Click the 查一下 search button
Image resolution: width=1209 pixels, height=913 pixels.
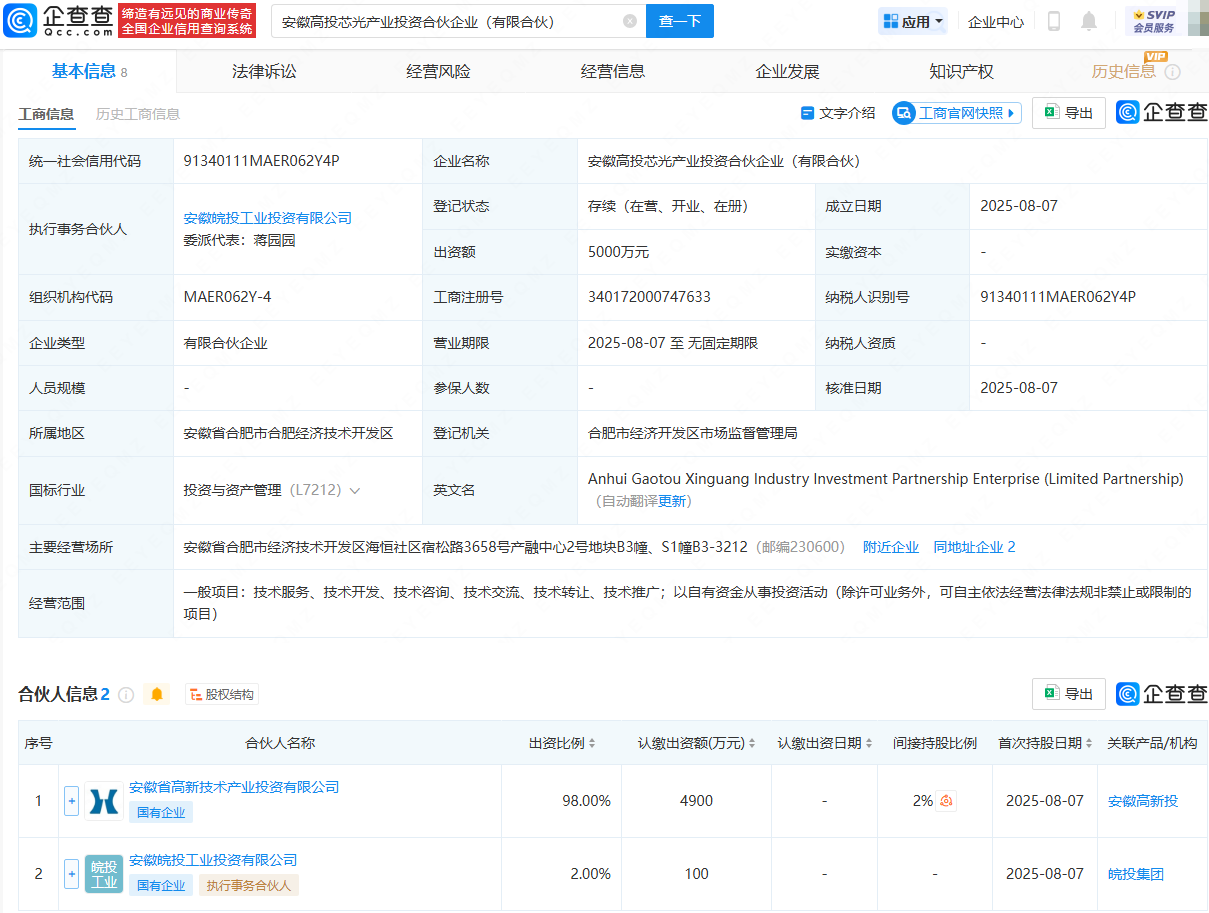coord(680,21)
